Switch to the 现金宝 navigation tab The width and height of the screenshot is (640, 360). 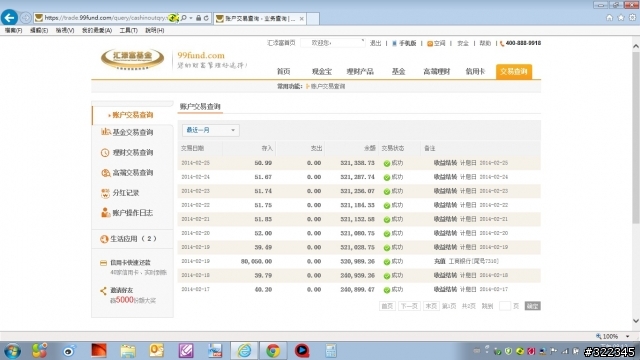click(322, 71)
